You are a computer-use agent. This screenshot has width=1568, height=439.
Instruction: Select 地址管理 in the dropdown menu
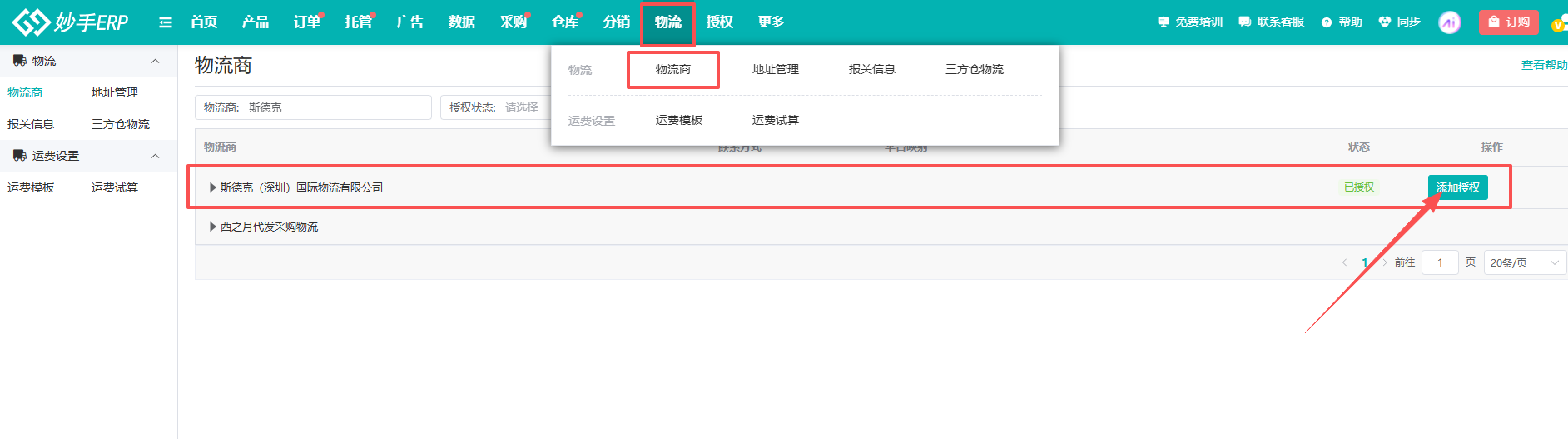point(776,69)
